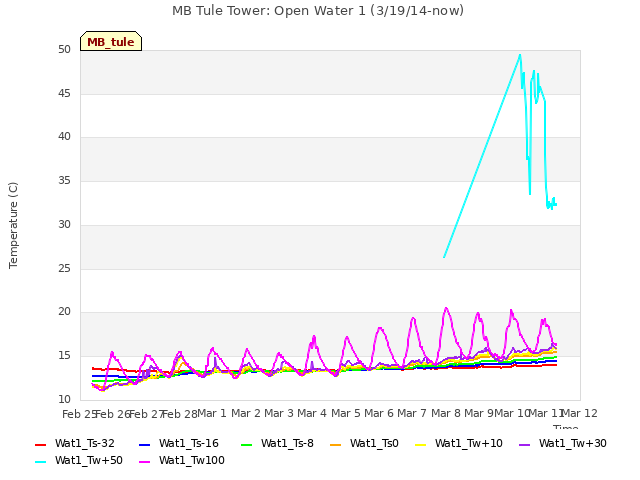The image size is (640, 480).
Task: Click the cyan Wat1_Tw+50 legend swatch
Action: pos(41,462)
